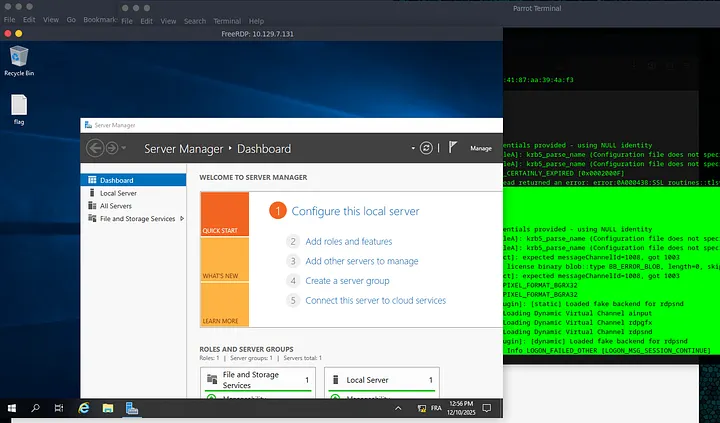720x423 pixels.
Task: Click Add roles and features link
Action: point(348,241)
